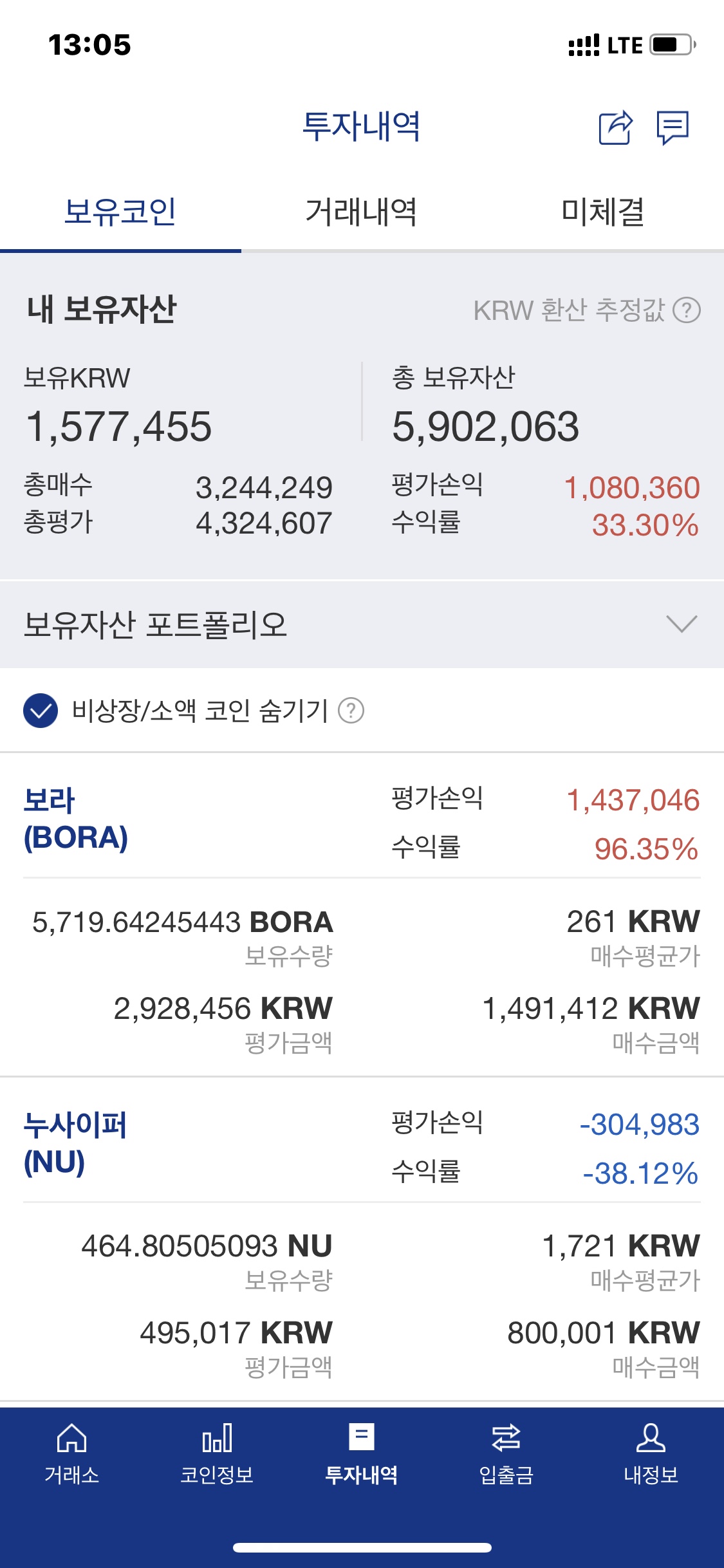Select the 보유코인 tab
The image size is (724, 1568).
tap(120, 212)
